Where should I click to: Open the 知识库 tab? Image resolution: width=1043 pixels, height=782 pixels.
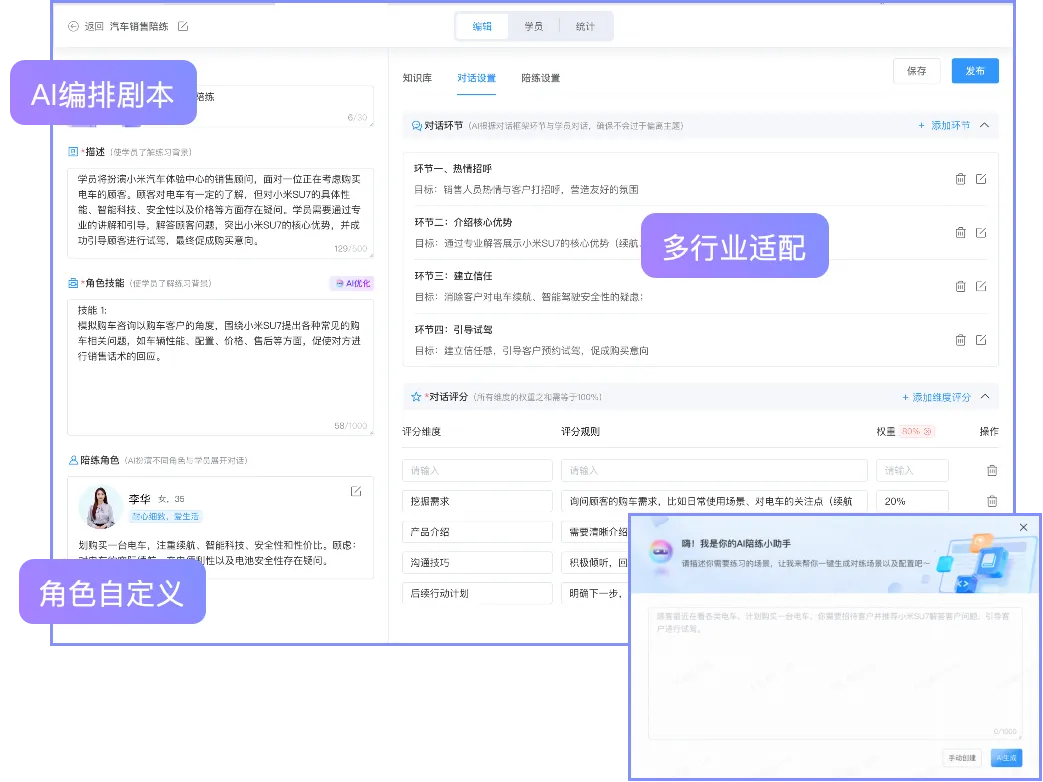click(417, 78)
